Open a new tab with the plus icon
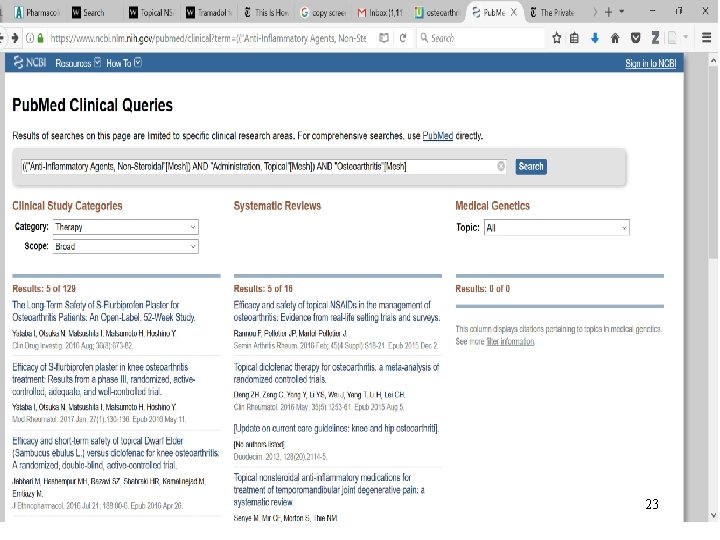Screen dimensions: 720x540 pyautogui.click(x=608, y=12)
